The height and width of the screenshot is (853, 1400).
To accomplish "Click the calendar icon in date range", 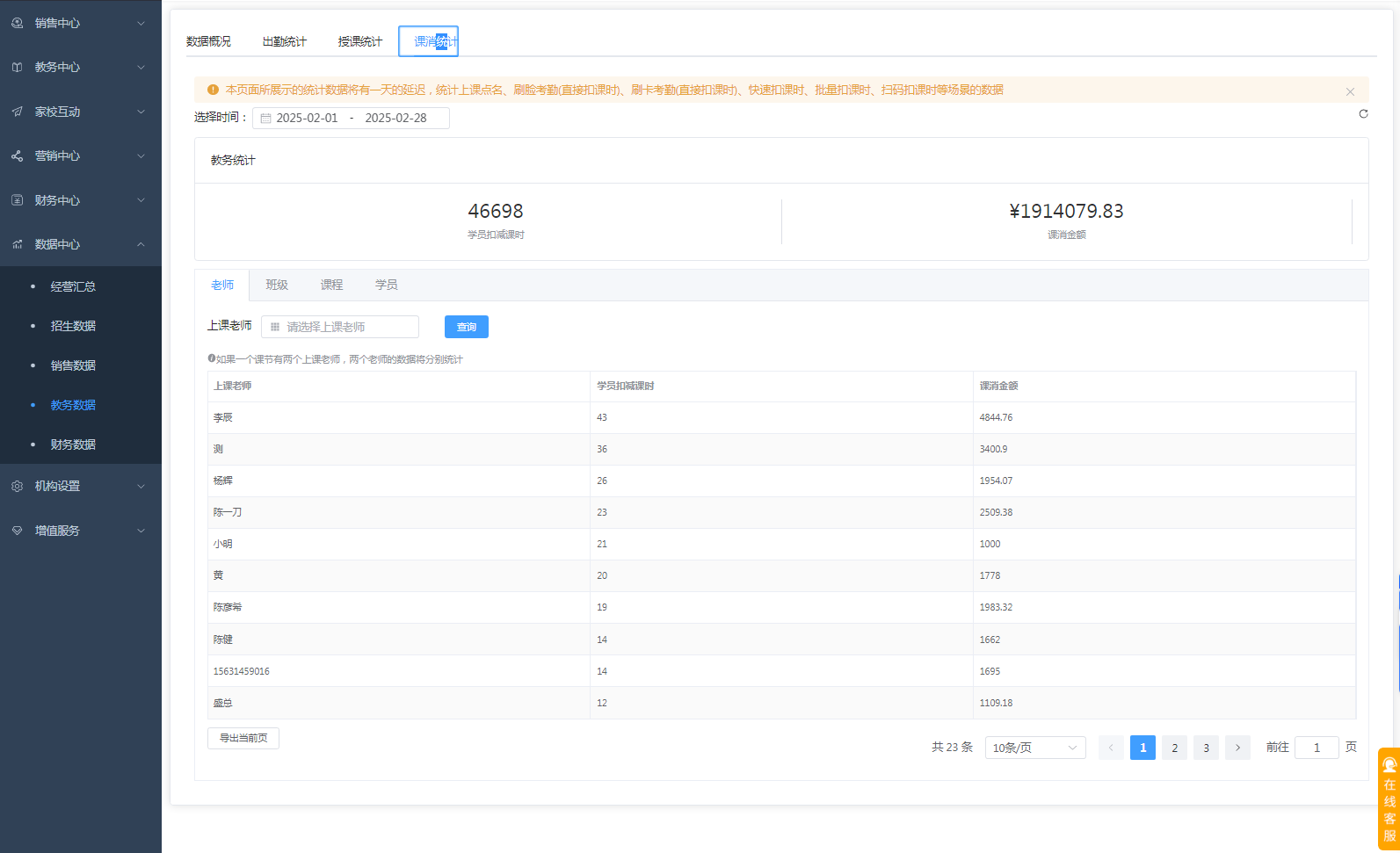I will tap(265, 119).
